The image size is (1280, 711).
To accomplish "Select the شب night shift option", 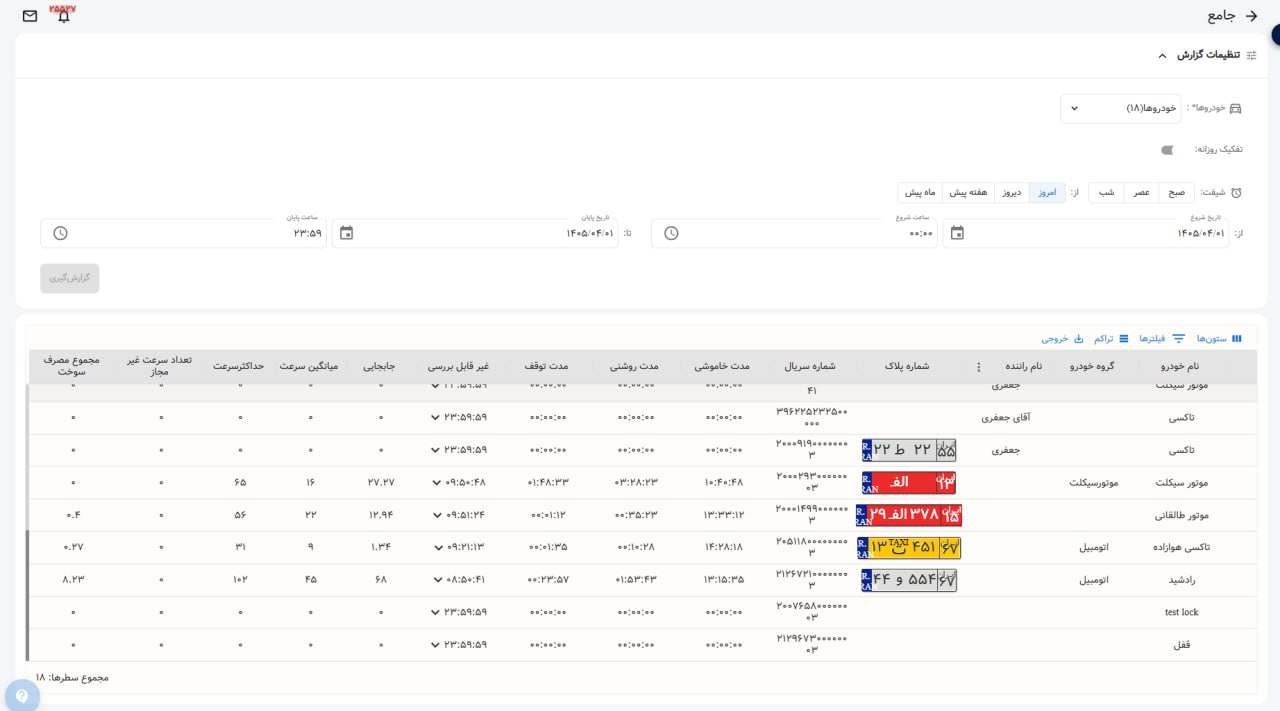I will 1106,192.
